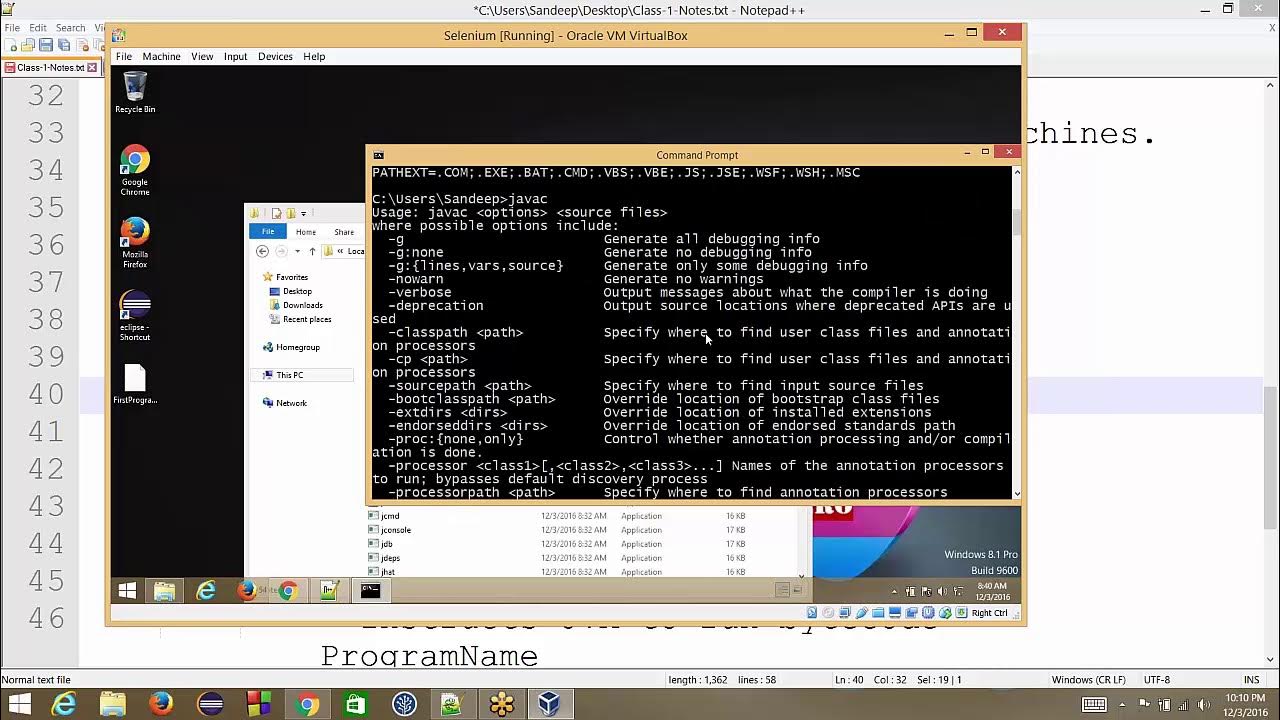Open the FirstProgram file on the VM desktop
This screenshot has height=720, width=1280.
135,385
